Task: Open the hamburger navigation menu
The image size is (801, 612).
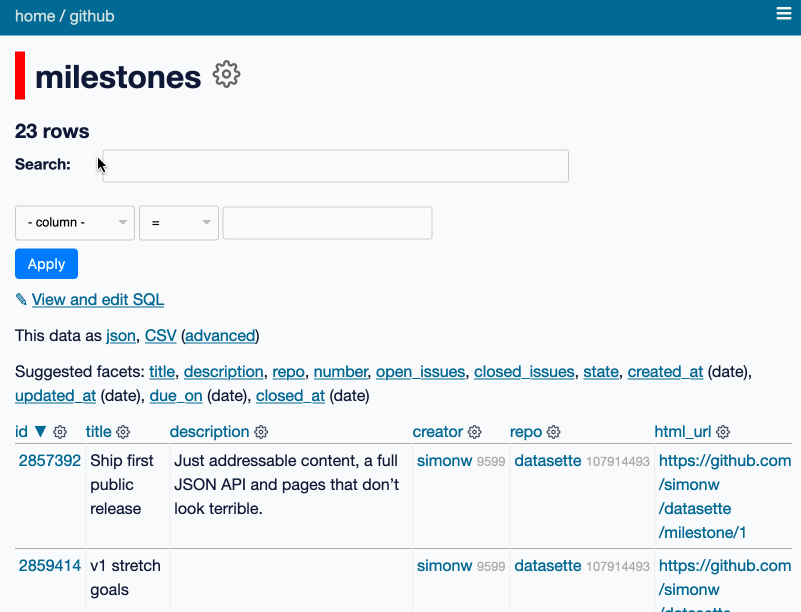Action: coord(784,14)
